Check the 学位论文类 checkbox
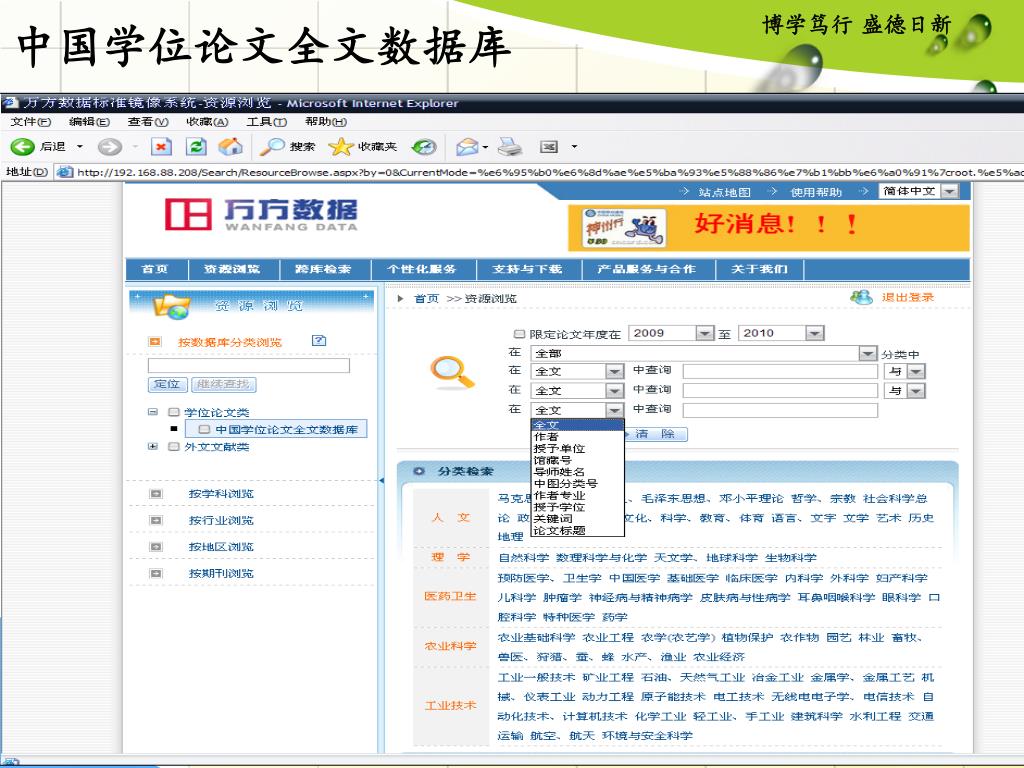This screenshot has height=768, width=1024. [x=174, y=412]
